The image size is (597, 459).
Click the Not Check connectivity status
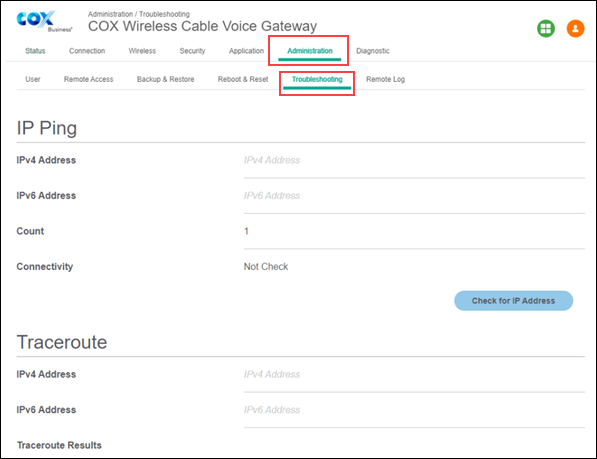click(x=266, y=267)
